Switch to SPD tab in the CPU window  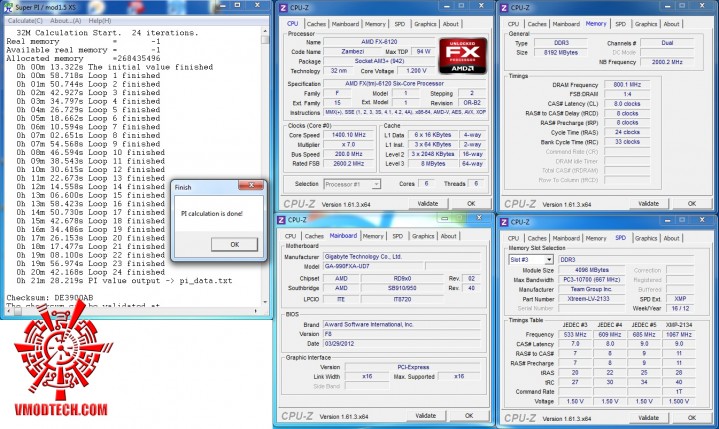(400, 24)
